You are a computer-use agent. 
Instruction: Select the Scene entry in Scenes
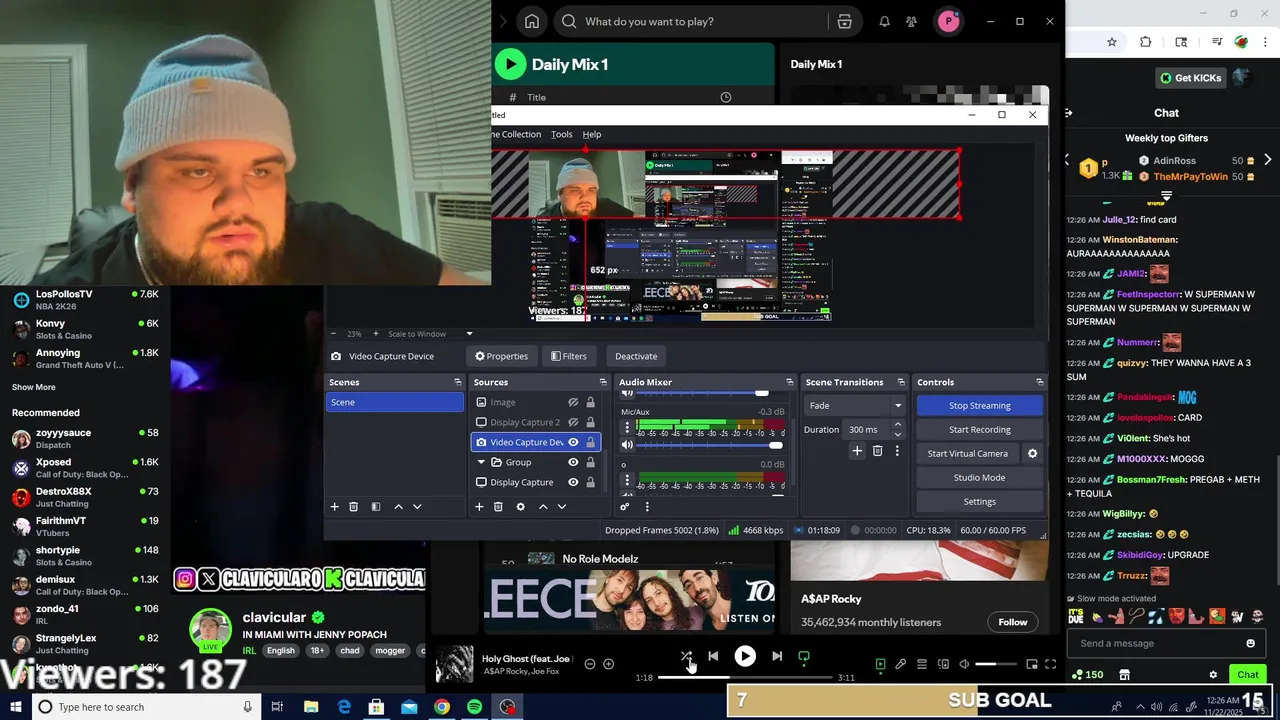click(x=395, y=402)
